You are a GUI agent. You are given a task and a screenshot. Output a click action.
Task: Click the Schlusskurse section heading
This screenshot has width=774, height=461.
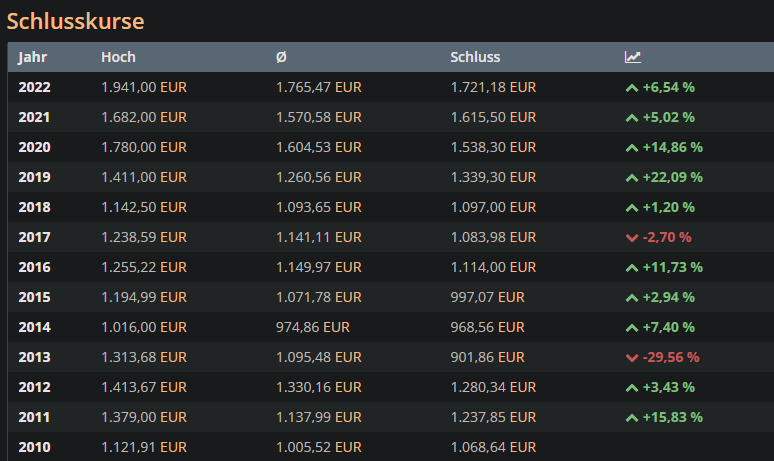(75, 21)
